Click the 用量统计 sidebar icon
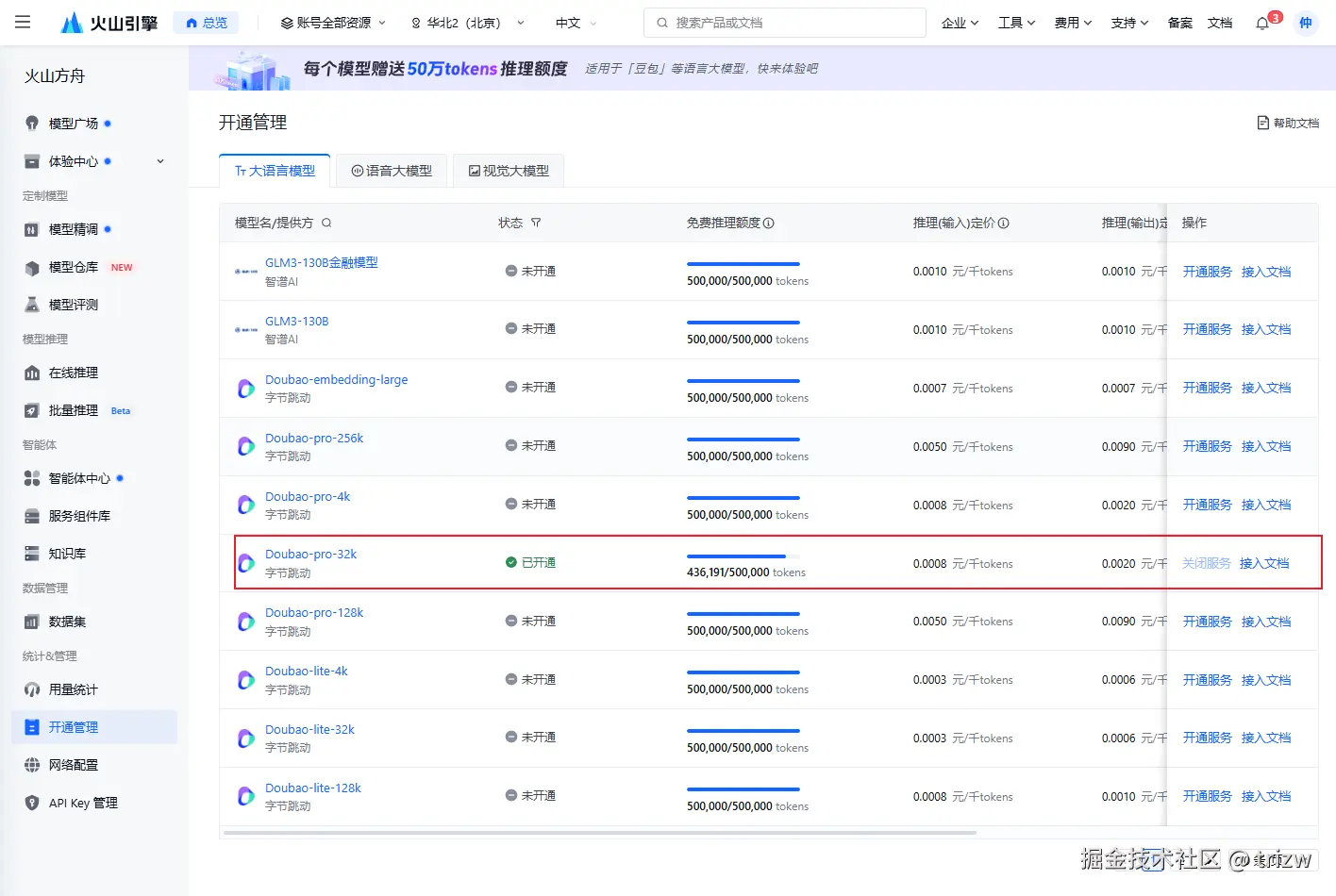The height and width of the screenshot is (896, 1336). [32, 689]
